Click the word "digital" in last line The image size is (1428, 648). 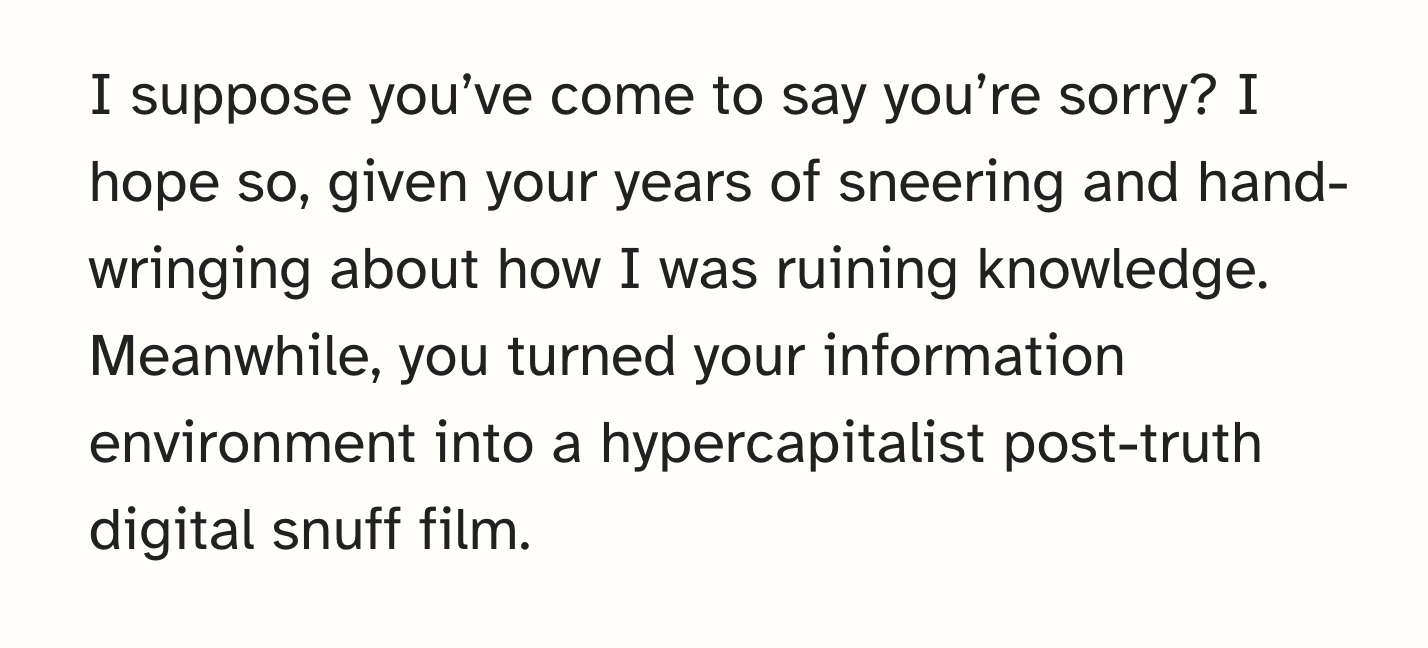tap(171, 532)
